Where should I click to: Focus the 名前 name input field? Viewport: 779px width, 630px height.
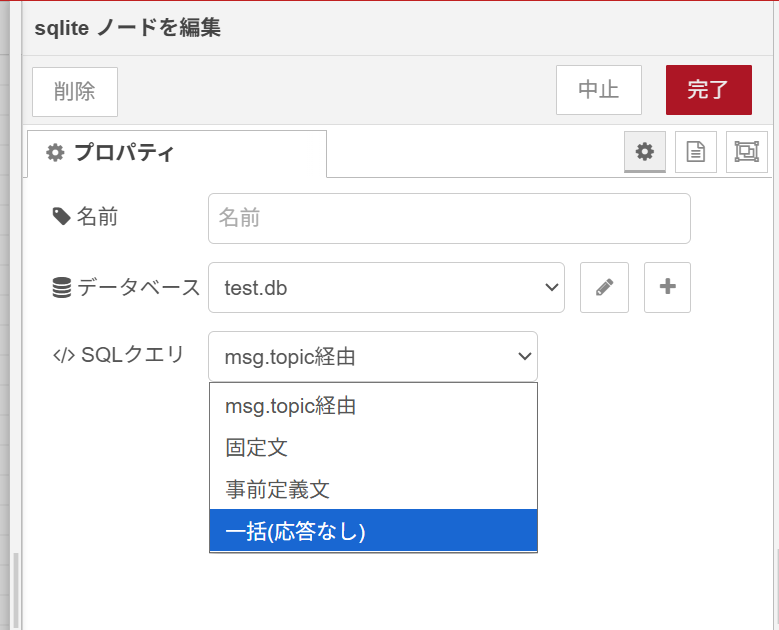[449, 218]
